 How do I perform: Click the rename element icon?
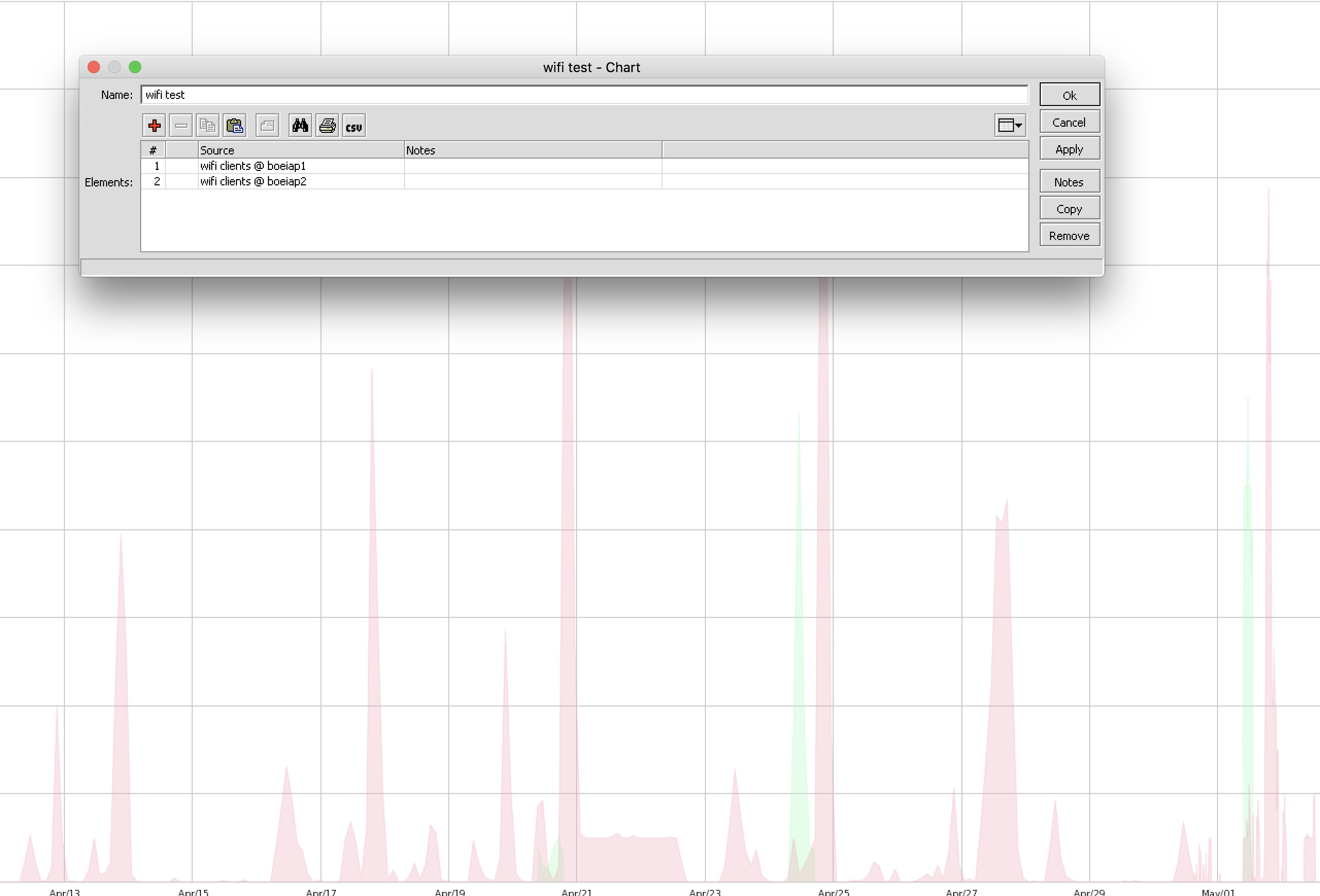[267, 126]
